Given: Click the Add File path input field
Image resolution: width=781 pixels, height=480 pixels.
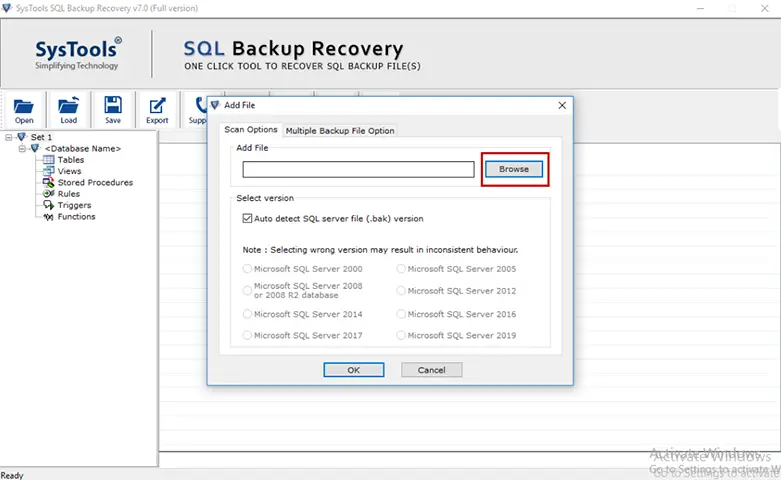Looking at the screenshot, I should pyautogui.click(x=358, y=169).
